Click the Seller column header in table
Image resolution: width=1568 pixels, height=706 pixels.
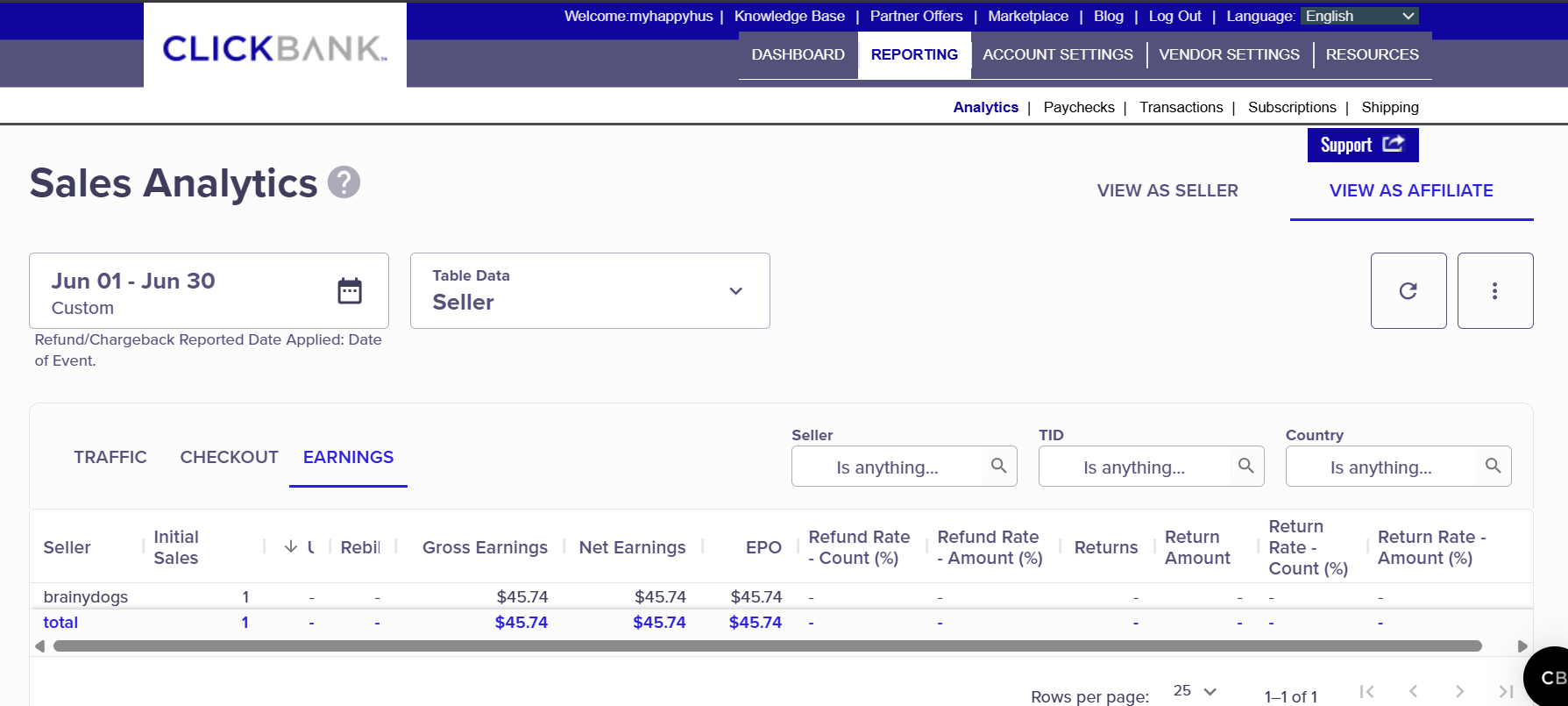(67, 547)
